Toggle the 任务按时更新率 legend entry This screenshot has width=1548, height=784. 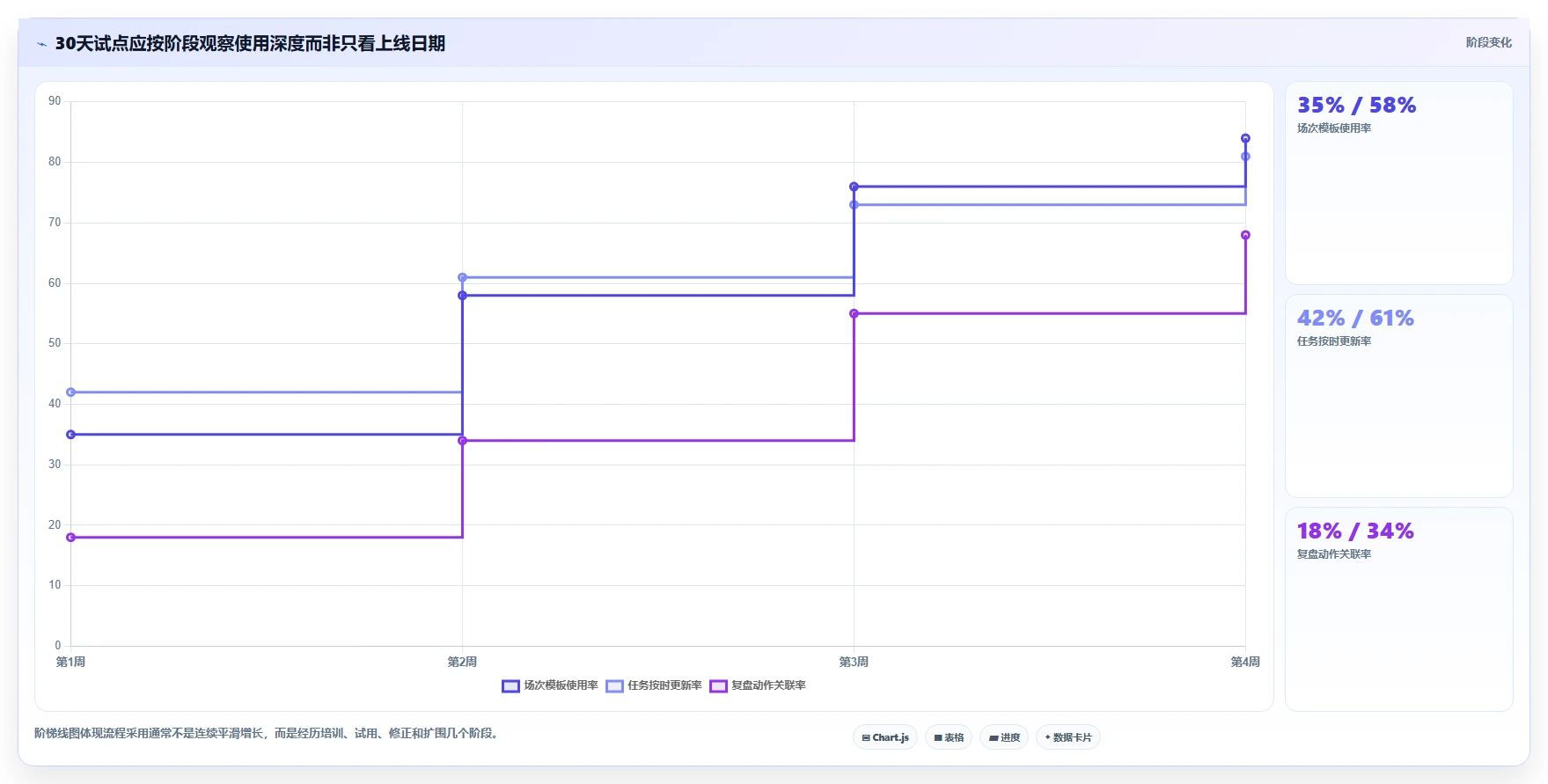point(654,685)
